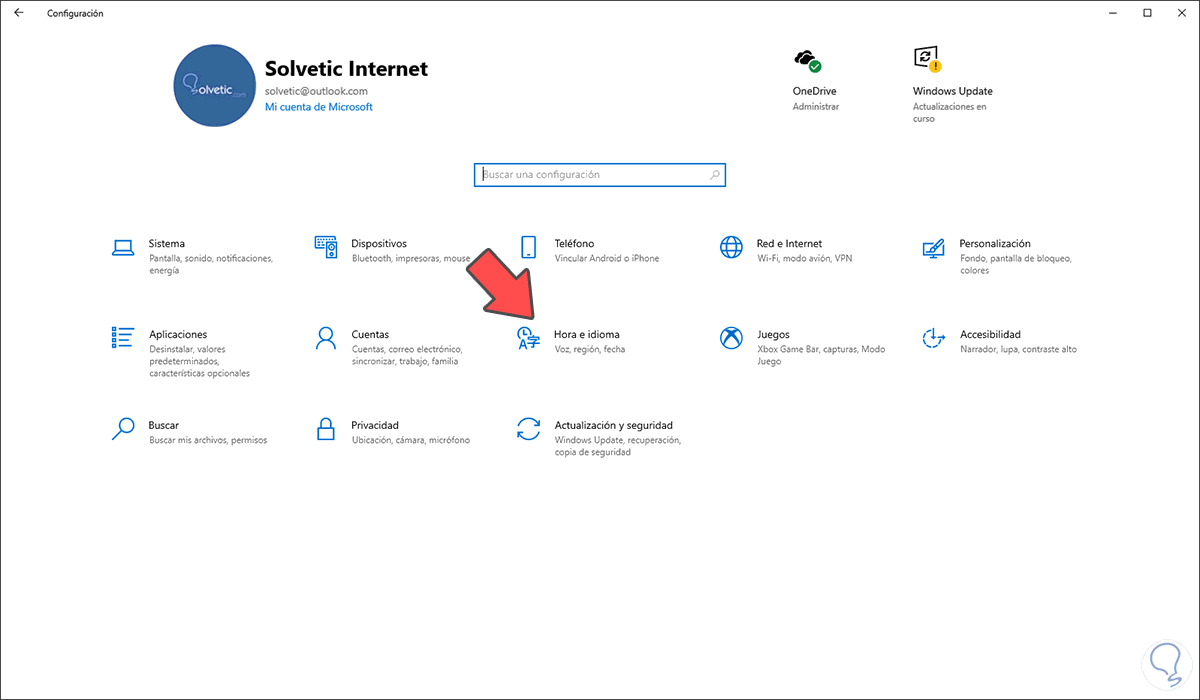This screenshot has height=700, width=1200.
Task: Click the Dispositivos devices icon
Action: pos(326,247)
